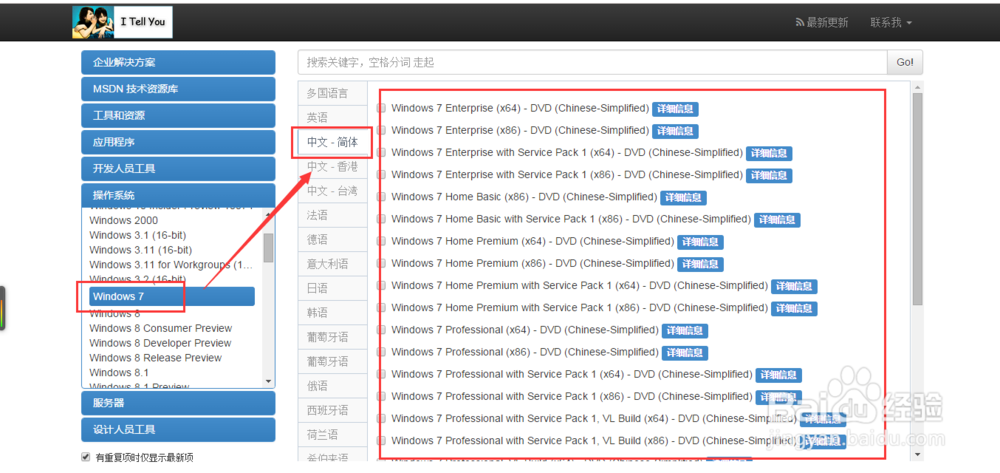This screenshot has width=1000, height=473.
Task: Expand the 服务器 category
Action: coord(179,403)
